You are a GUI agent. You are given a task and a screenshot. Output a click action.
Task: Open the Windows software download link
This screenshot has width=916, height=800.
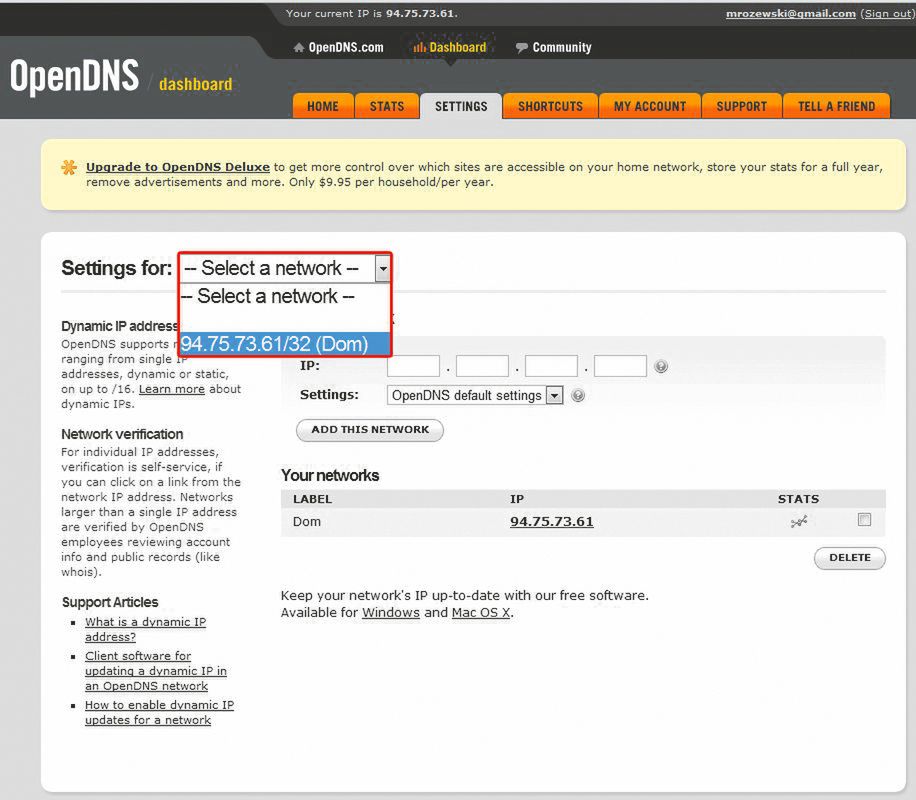[x=391, y=612]
